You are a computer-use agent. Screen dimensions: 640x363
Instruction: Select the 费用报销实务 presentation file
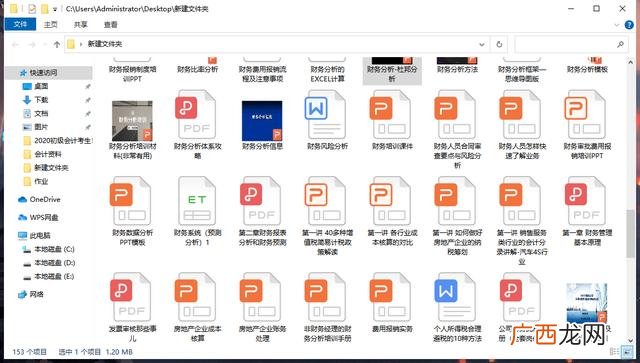click(x=392, y=303)
